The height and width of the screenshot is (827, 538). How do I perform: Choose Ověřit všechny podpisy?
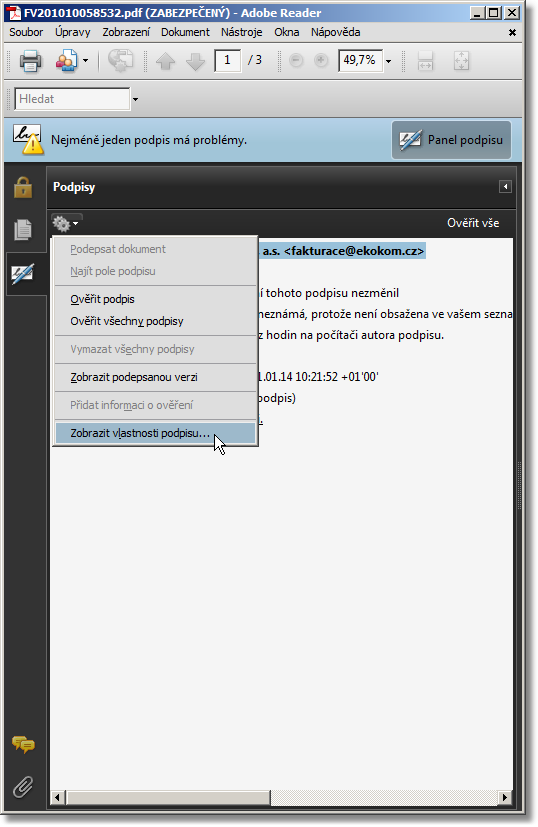tap(155, 321)
